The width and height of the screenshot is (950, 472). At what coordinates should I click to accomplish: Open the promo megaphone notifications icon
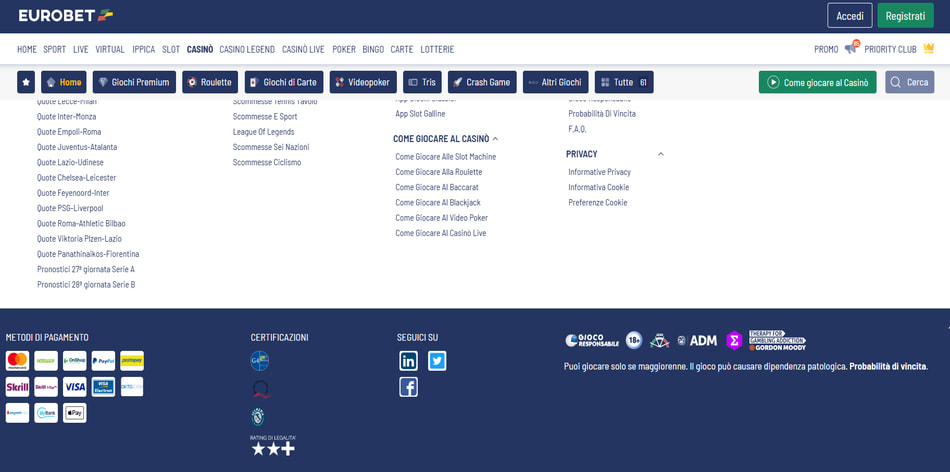[x=851, y=48]
